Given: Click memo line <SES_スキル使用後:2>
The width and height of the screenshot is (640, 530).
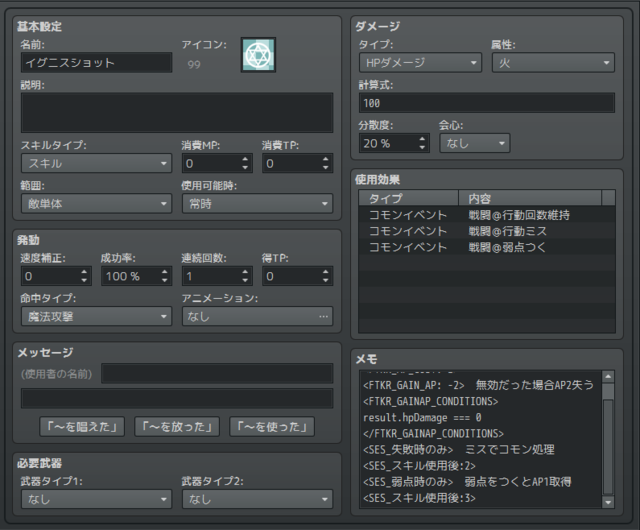Looking at the screenshot, I should tap(419, 465).
